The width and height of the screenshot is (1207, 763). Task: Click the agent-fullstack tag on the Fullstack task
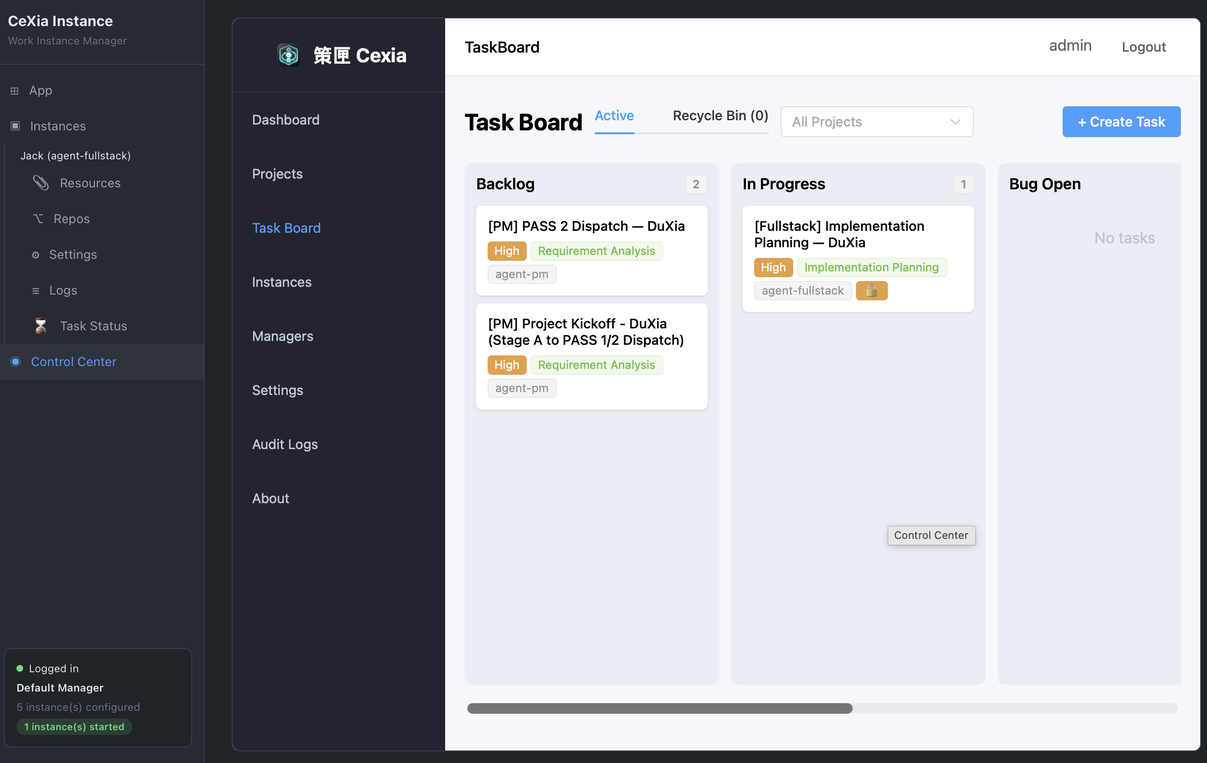(803, 291)
